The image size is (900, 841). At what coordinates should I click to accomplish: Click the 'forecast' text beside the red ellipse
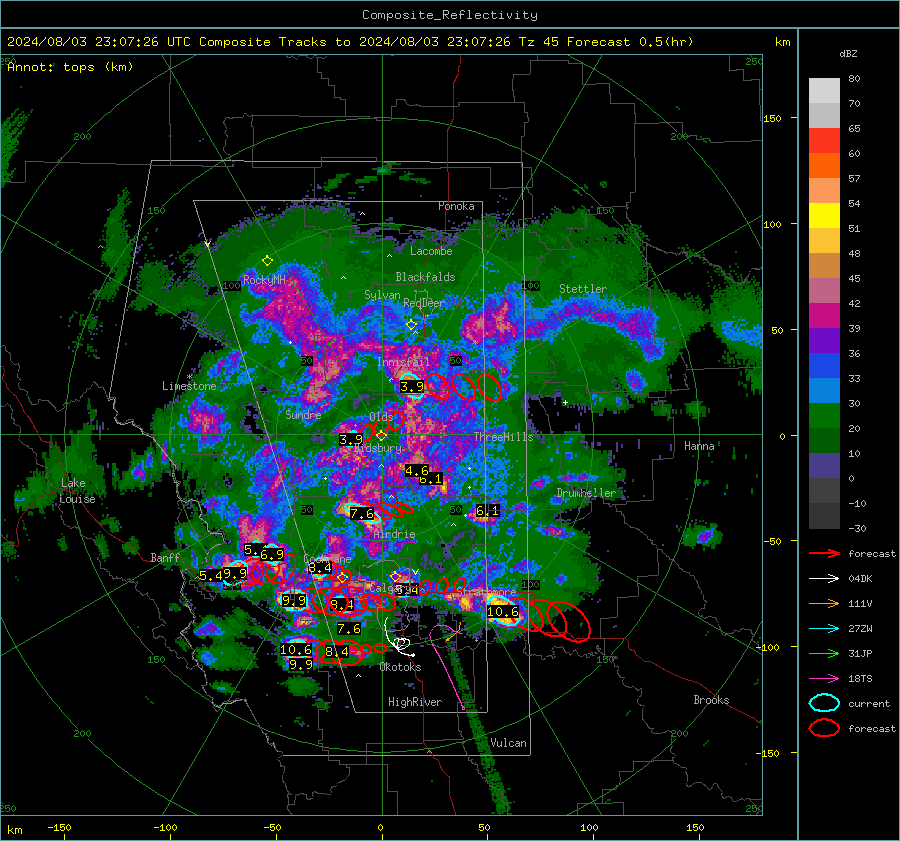point(872,728)
